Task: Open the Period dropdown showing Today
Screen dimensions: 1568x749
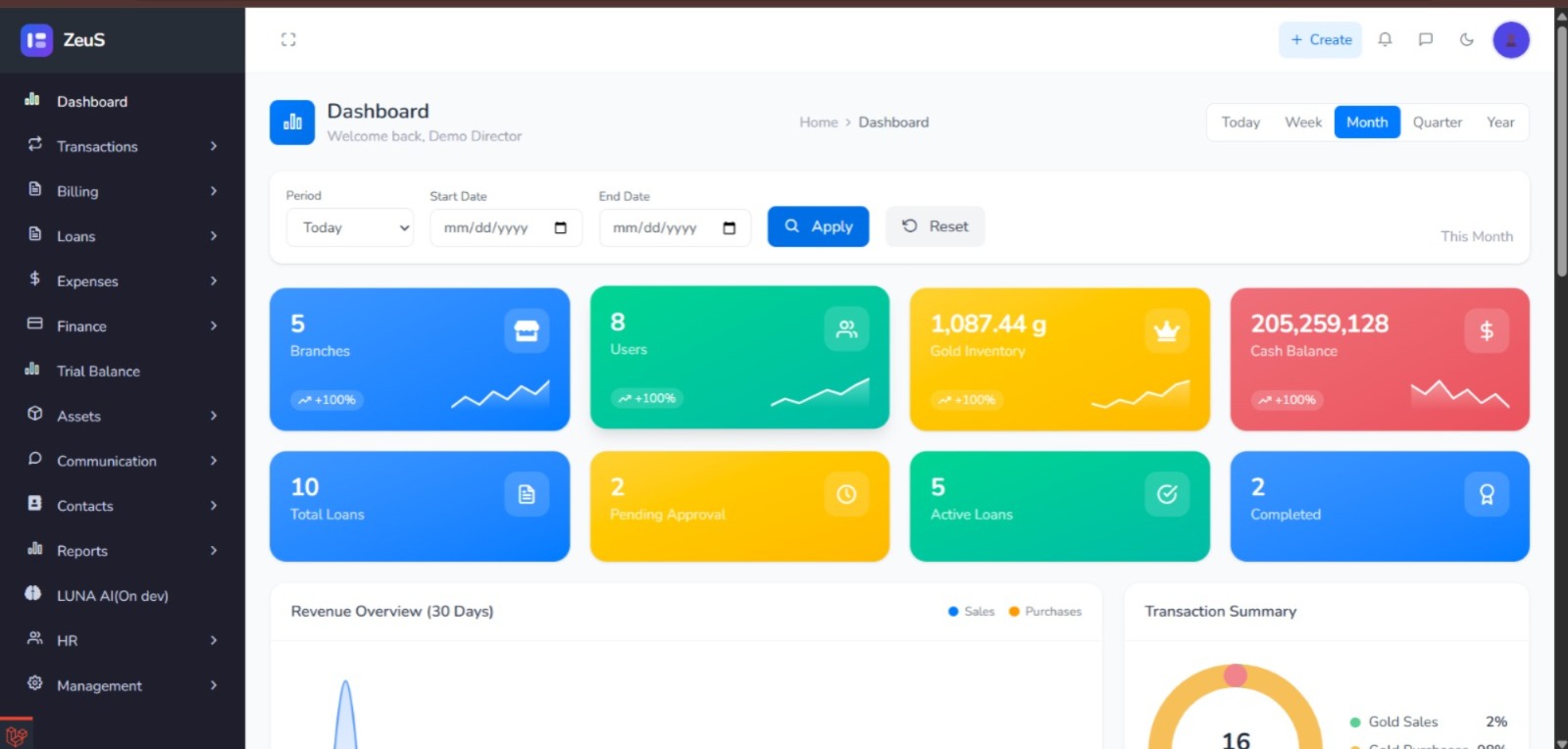Action: [350, 227]
